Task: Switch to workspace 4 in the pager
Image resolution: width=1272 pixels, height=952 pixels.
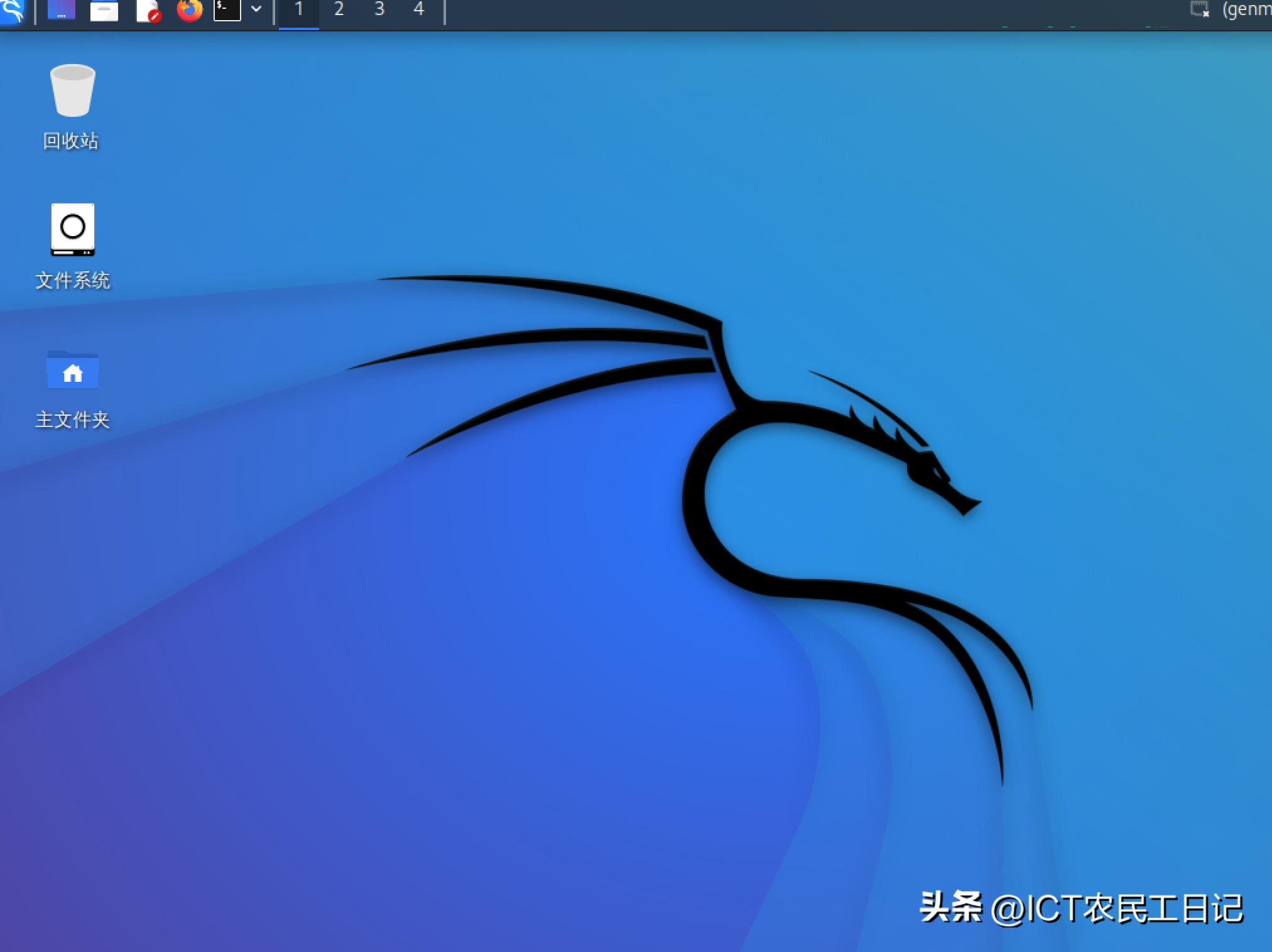Action: tap(418, 10)
